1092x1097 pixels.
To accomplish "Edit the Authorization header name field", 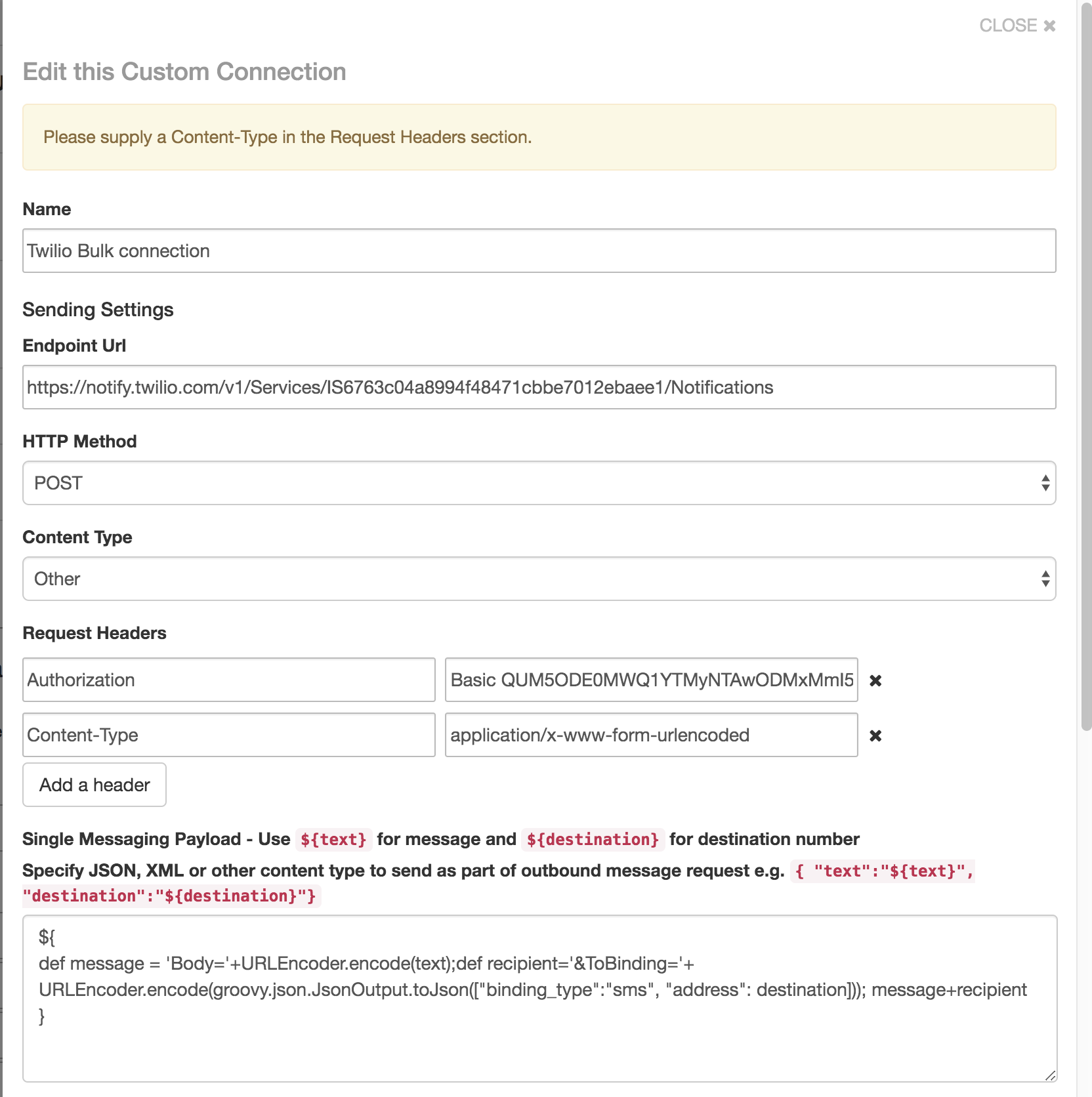I will [229, 680].
